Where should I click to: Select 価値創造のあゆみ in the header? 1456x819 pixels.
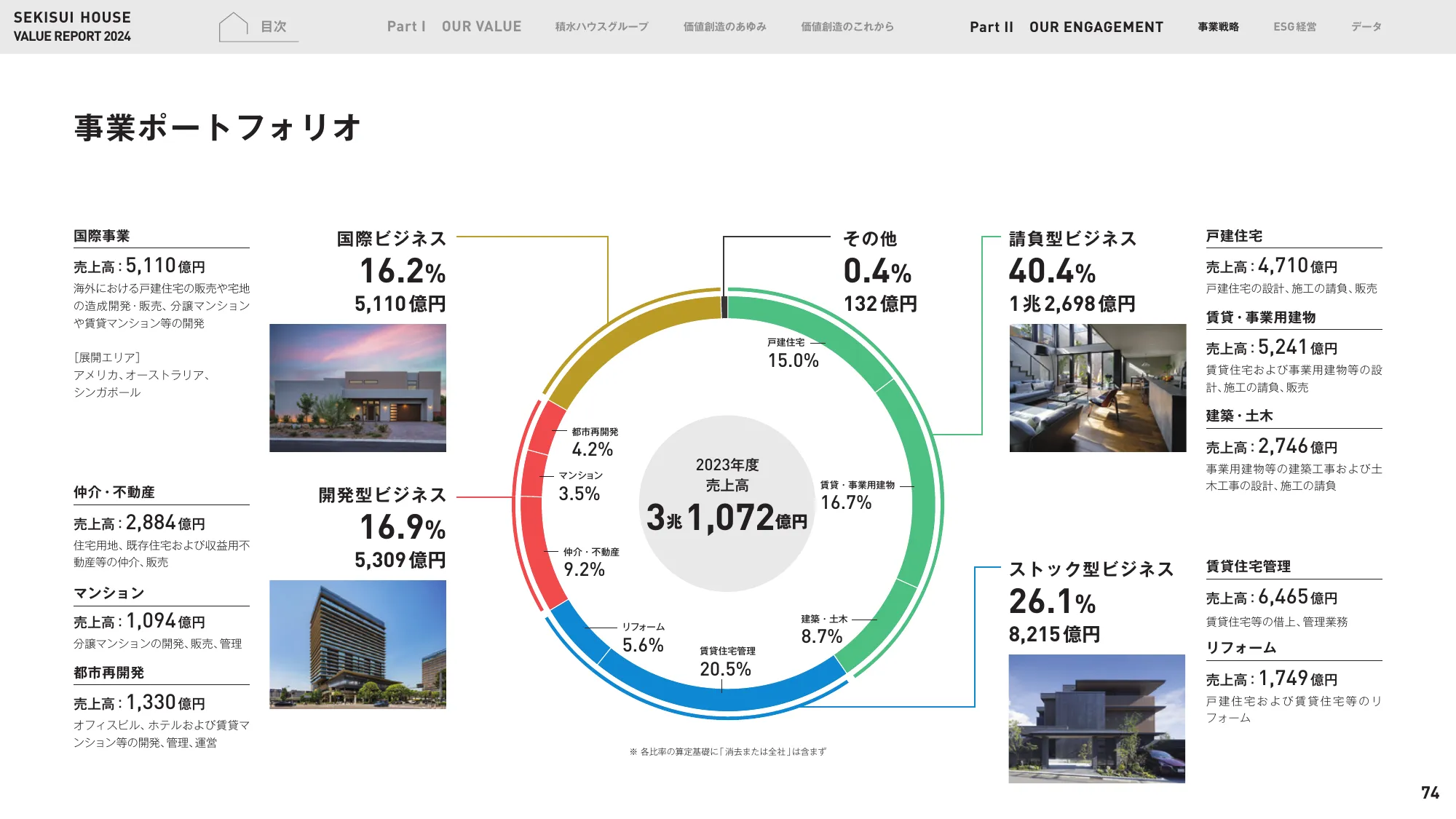point(724,27)
